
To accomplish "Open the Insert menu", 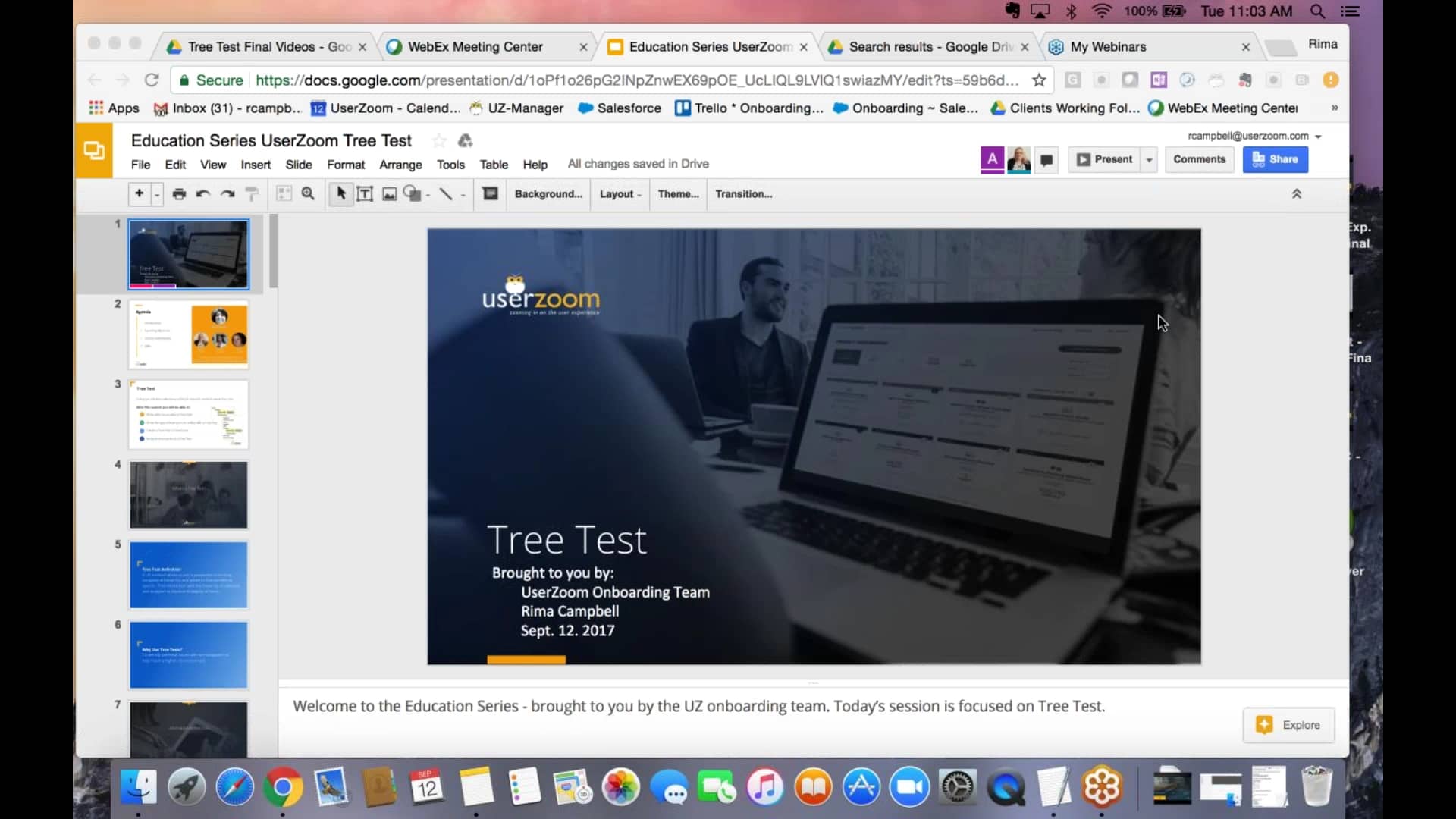I will (256, 164).
